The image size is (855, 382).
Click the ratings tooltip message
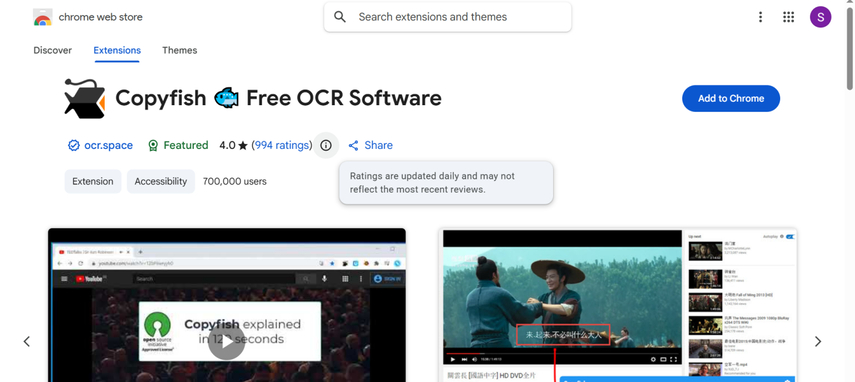pos(446,183)
